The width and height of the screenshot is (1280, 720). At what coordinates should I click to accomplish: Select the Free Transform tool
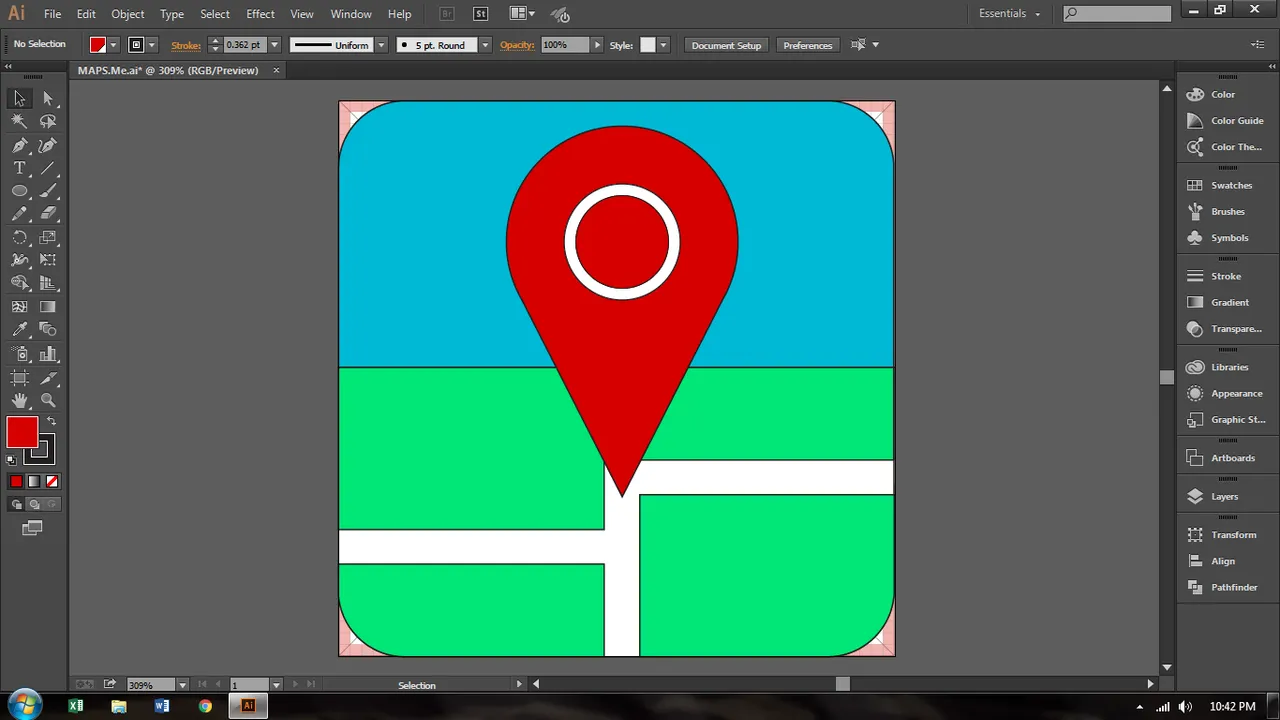point(48,260)
